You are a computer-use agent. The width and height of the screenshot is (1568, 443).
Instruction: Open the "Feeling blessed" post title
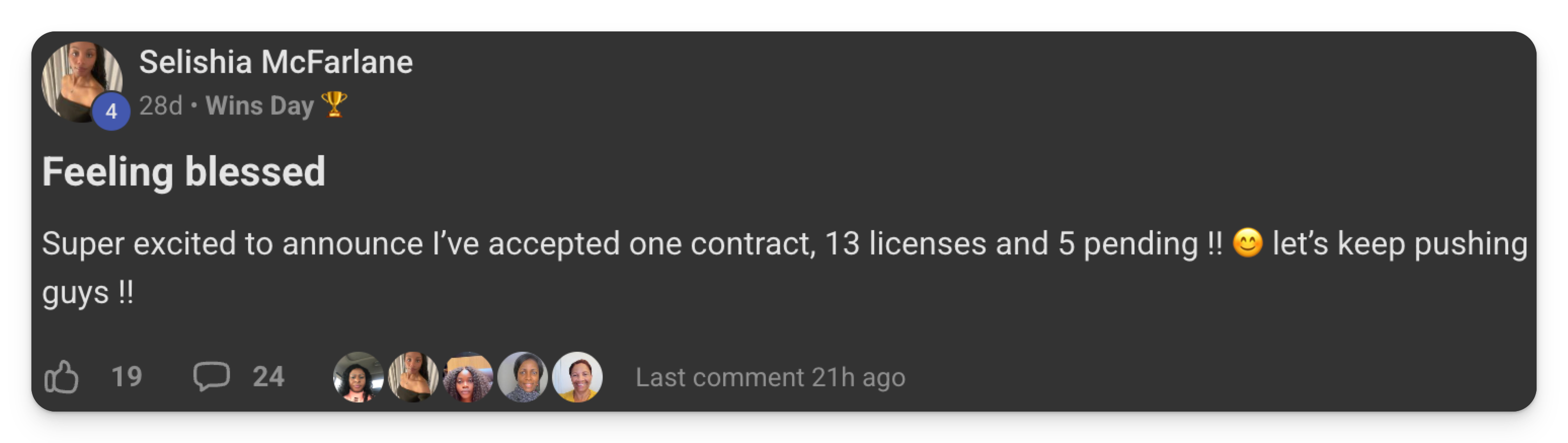(x=184, y=171)
